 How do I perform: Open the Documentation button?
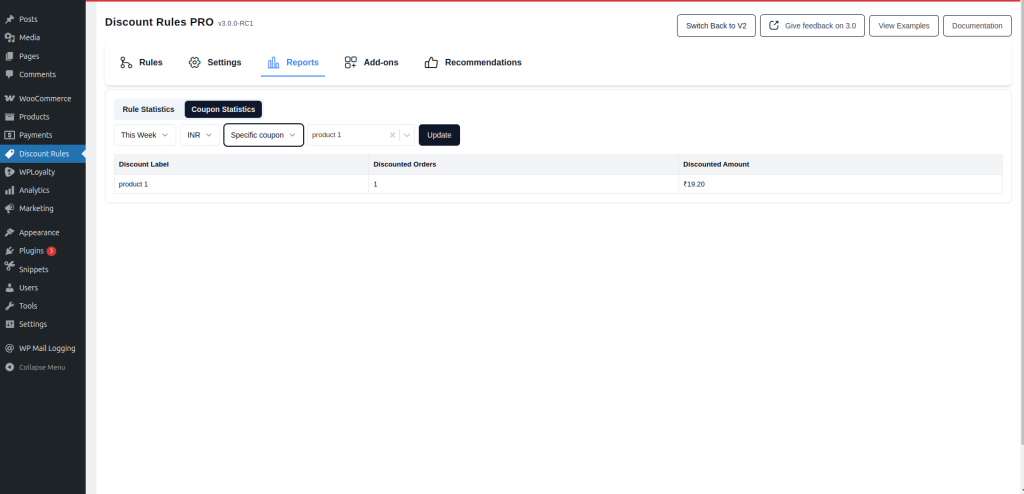click(x=976, y=26)
